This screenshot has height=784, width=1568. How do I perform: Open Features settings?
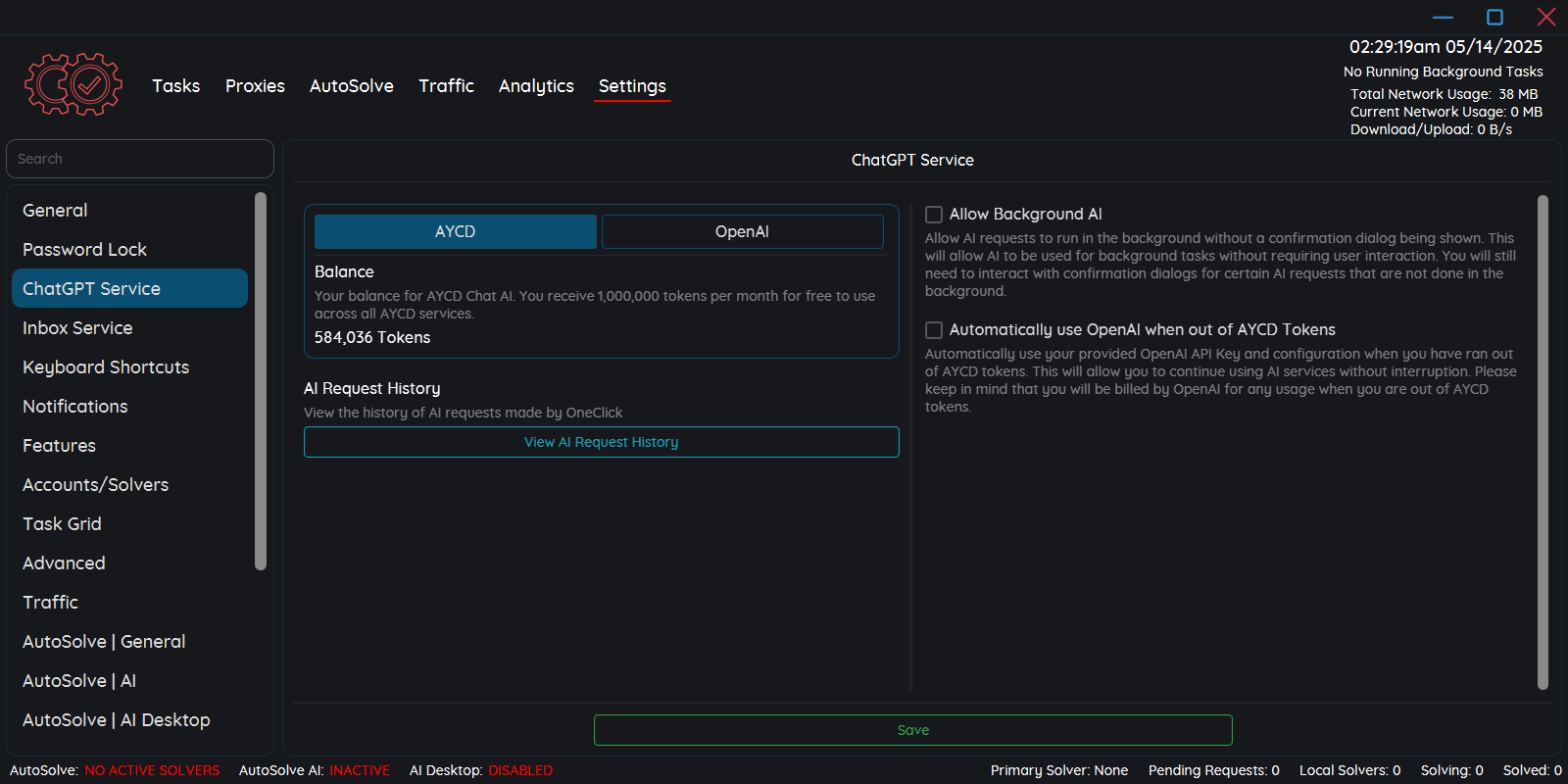(129, 445)
